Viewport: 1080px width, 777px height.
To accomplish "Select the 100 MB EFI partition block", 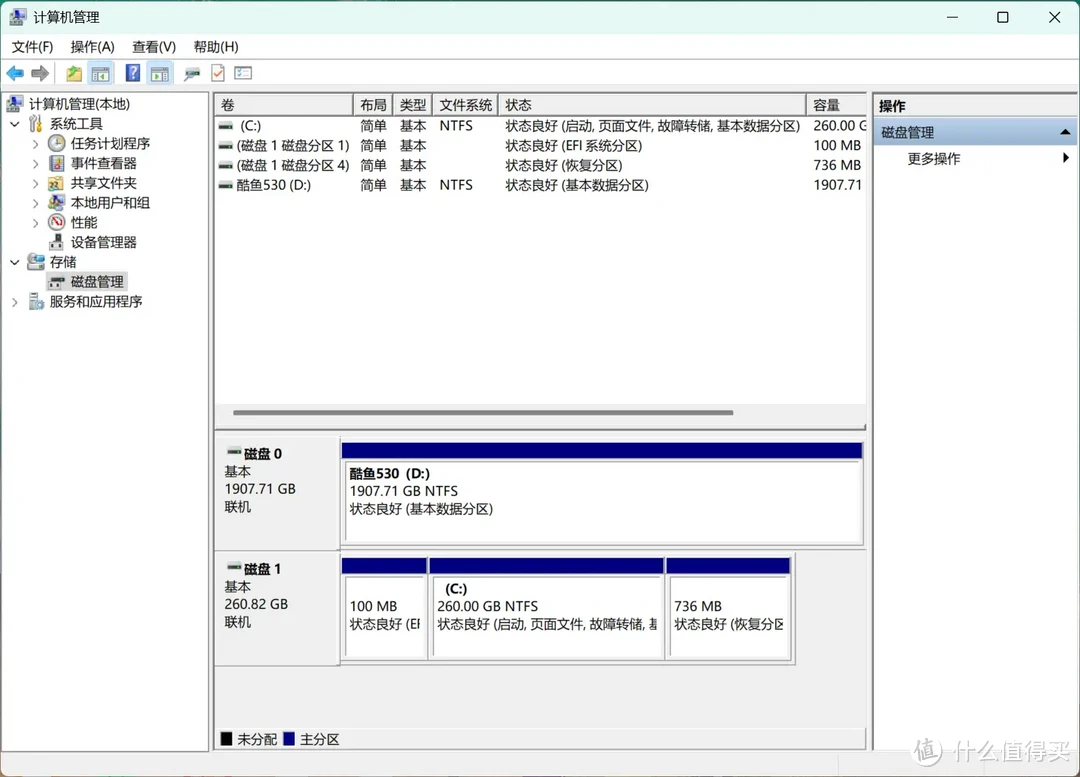I will (x=384, y=610).
